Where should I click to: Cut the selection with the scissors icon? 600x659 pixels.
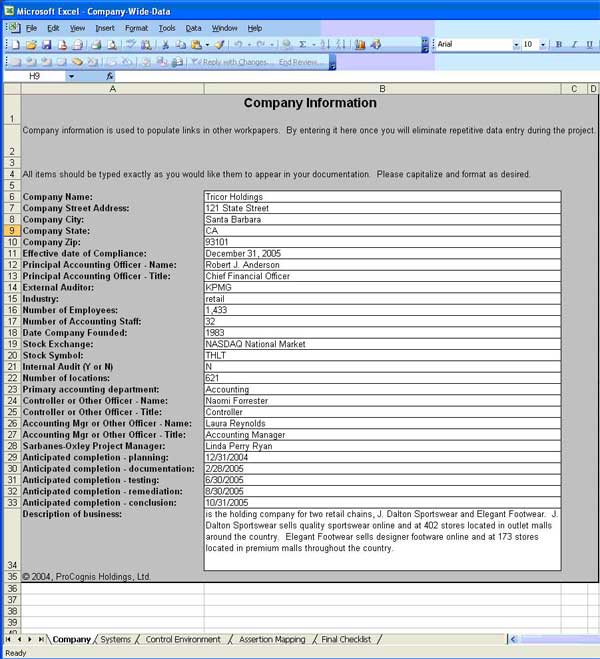pos(166,44)
